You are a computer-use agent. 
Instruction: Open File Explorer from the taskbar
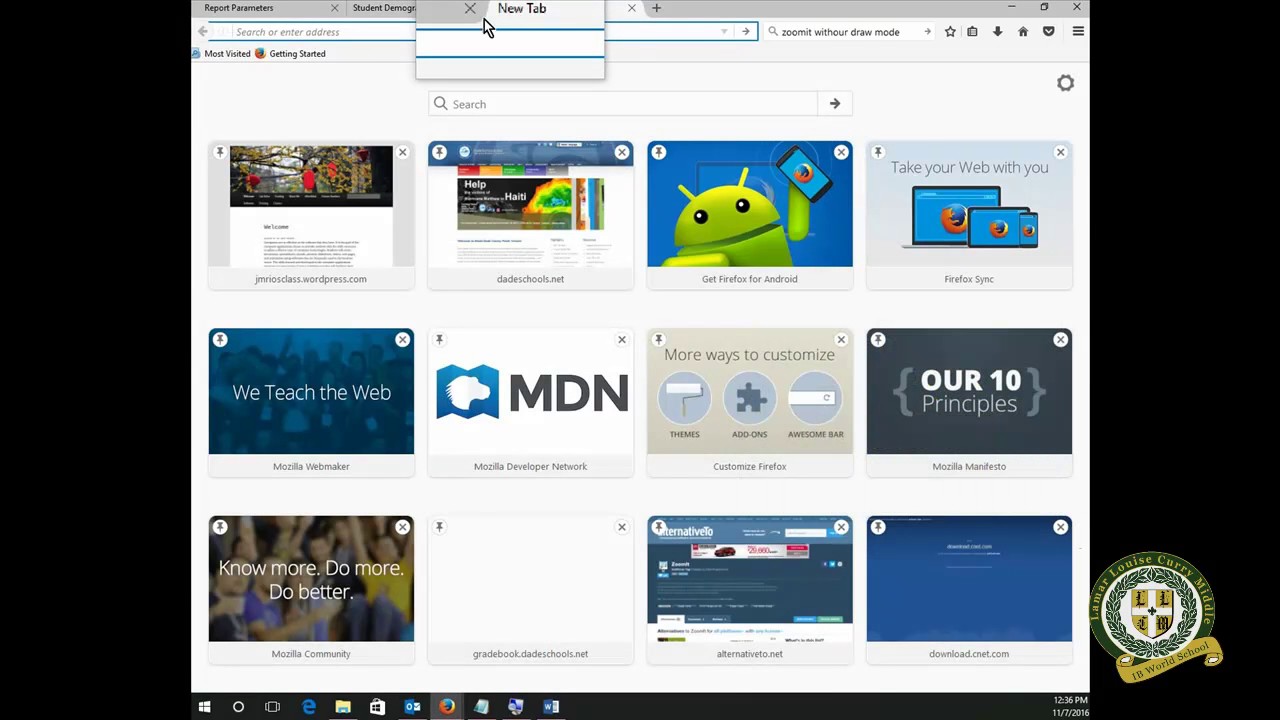[343, 707]
